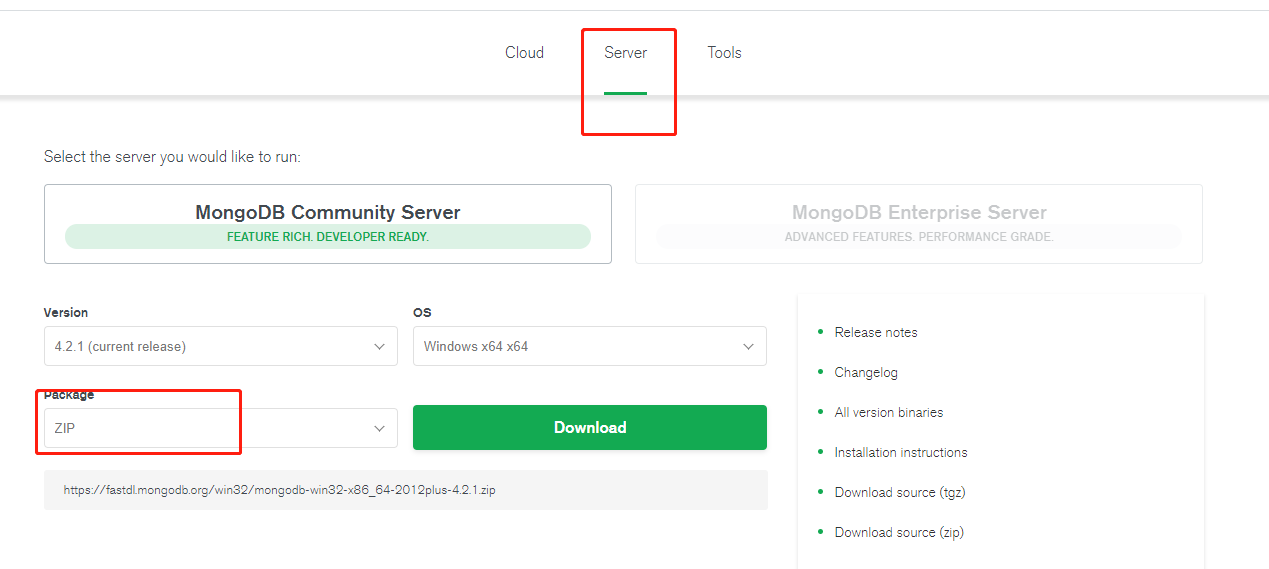Open the Package dropdown showing ZIP
1269x569 pixels.
click(221, 428)
